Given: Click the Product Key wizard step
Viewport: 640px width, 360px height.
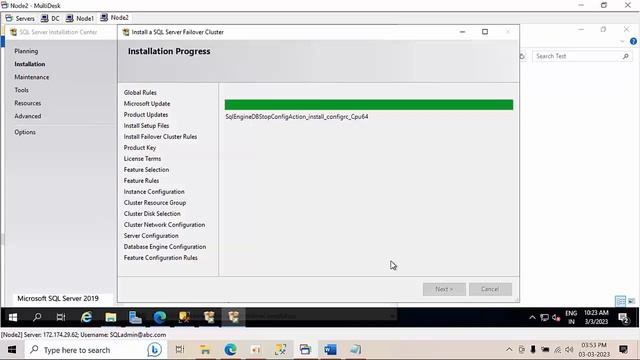Looking at the screenshot, I should (x=140, y=148).
